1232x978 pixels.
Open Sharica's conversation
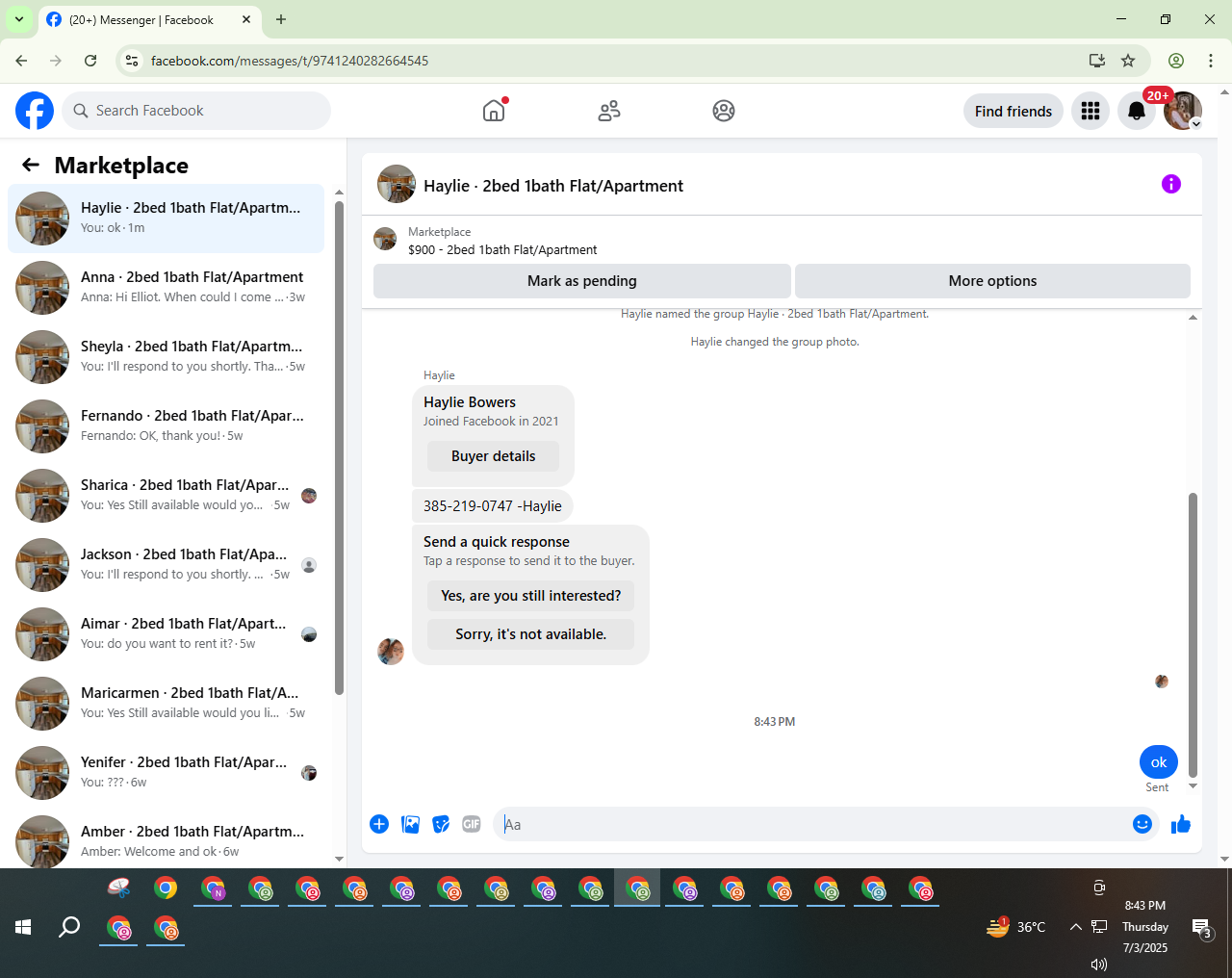pyautogui.click(x=166, y=496)
